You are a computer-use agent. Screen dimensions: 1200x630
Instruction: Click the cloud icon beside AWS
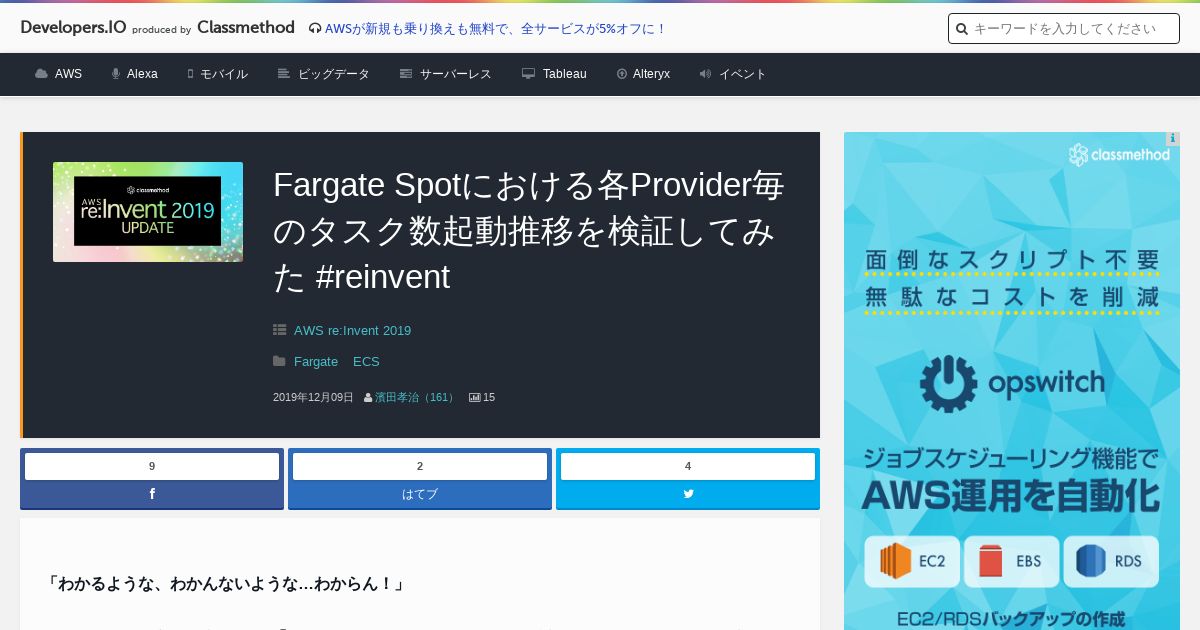[x=41, y=74]
